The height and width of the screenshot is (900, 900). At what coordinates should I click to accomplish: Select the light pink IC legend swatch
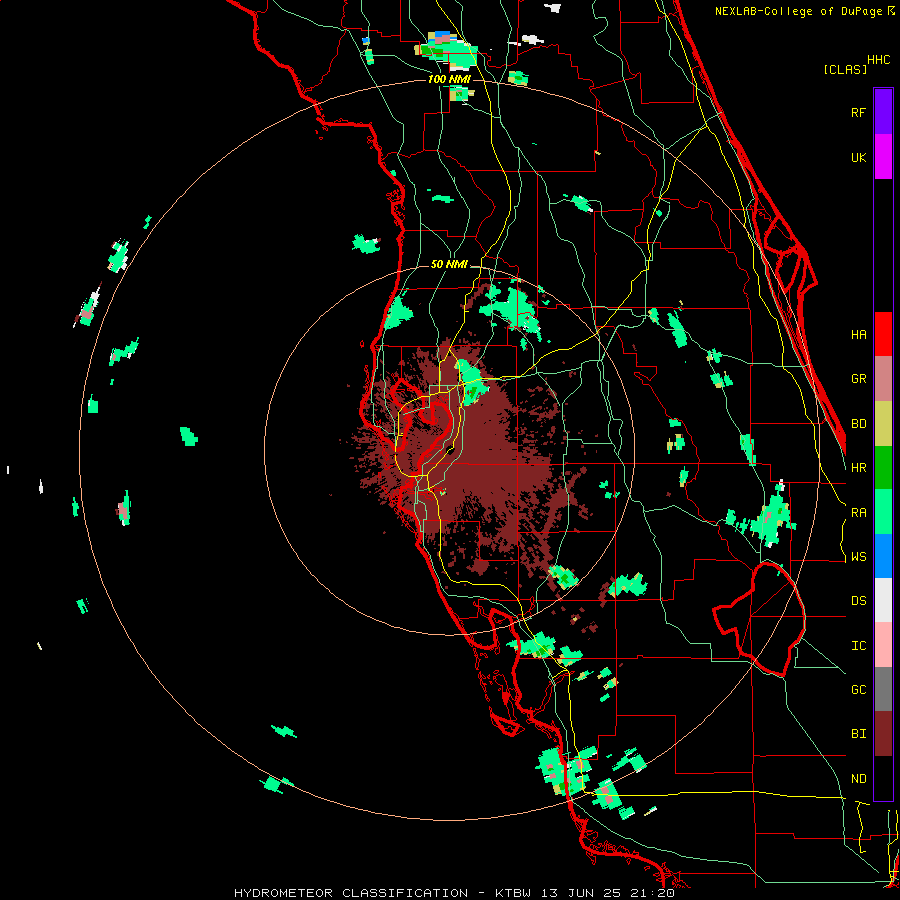pos(883,645)
